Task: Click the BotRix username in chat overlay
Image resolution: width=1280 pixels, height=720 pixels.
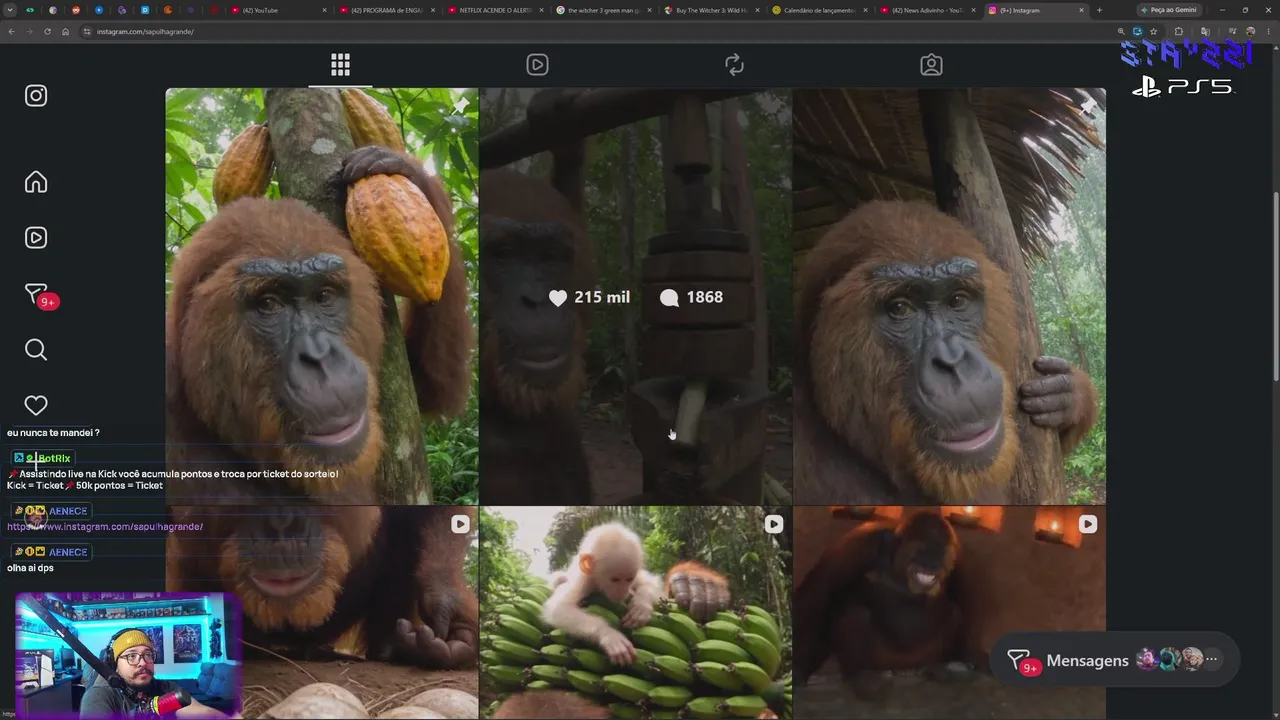Action: point(54,458)
